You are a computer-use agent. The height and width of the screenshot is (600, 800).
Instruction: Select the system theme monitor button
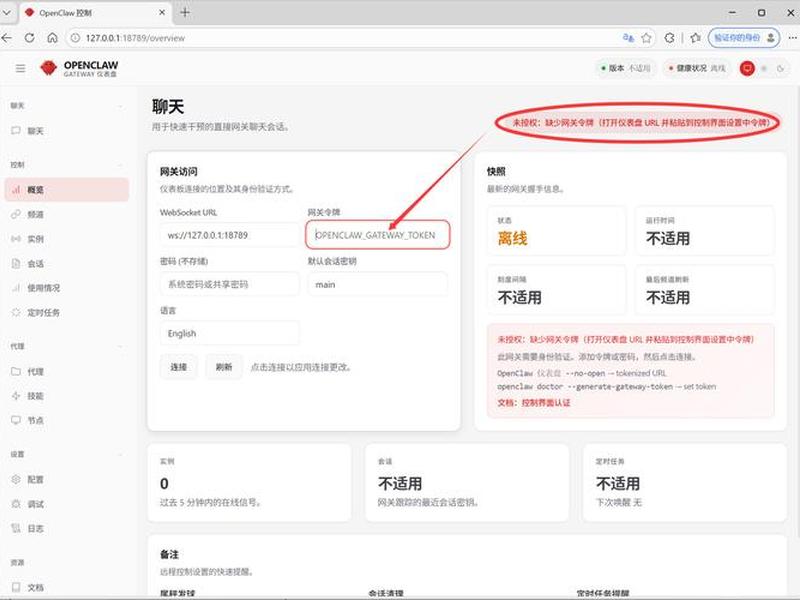point(747,68)
